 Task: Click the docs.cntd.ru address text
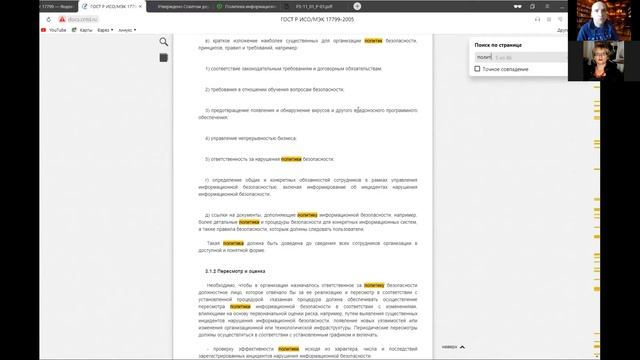[x=82, y=19]
